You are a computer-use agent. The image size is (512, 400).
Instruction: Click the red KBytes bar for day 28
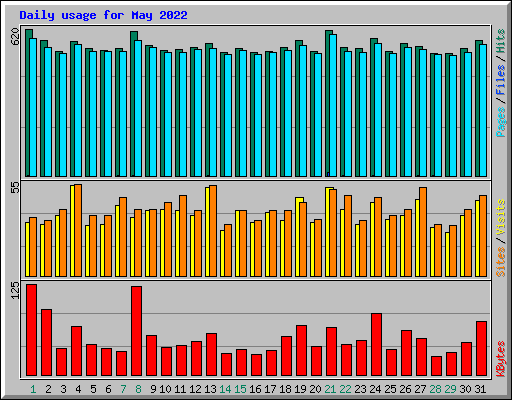coord(437,366)
